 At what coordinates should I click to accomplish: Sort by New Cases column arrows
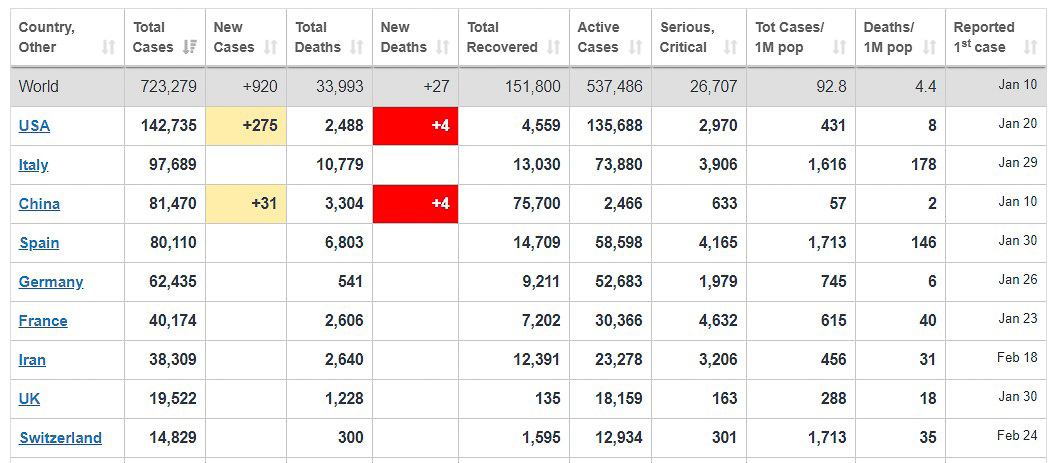point(271,47)
